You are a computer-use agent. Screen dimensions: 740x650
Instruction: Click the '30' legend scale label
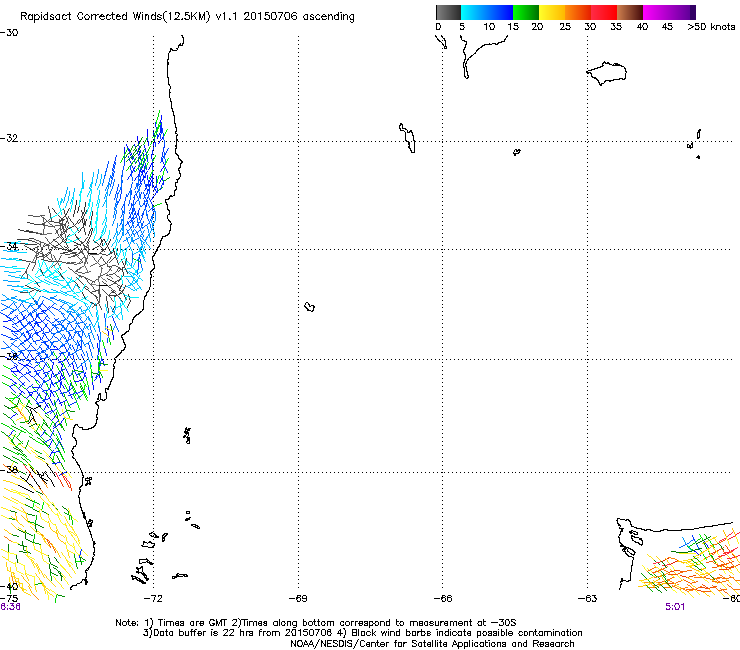pyautogui.click(x=590, y=27)
